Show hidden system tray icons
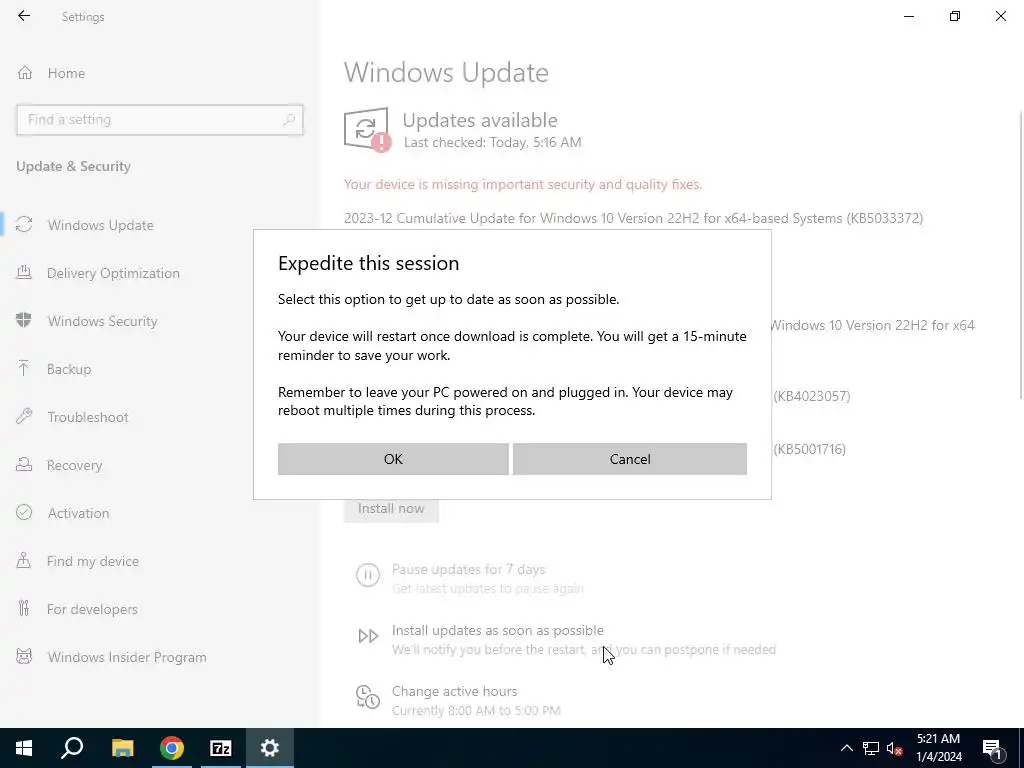Image resolution: width=1024 pixels, height=768 pixels. pyautogui.click(x=846, y=748)
